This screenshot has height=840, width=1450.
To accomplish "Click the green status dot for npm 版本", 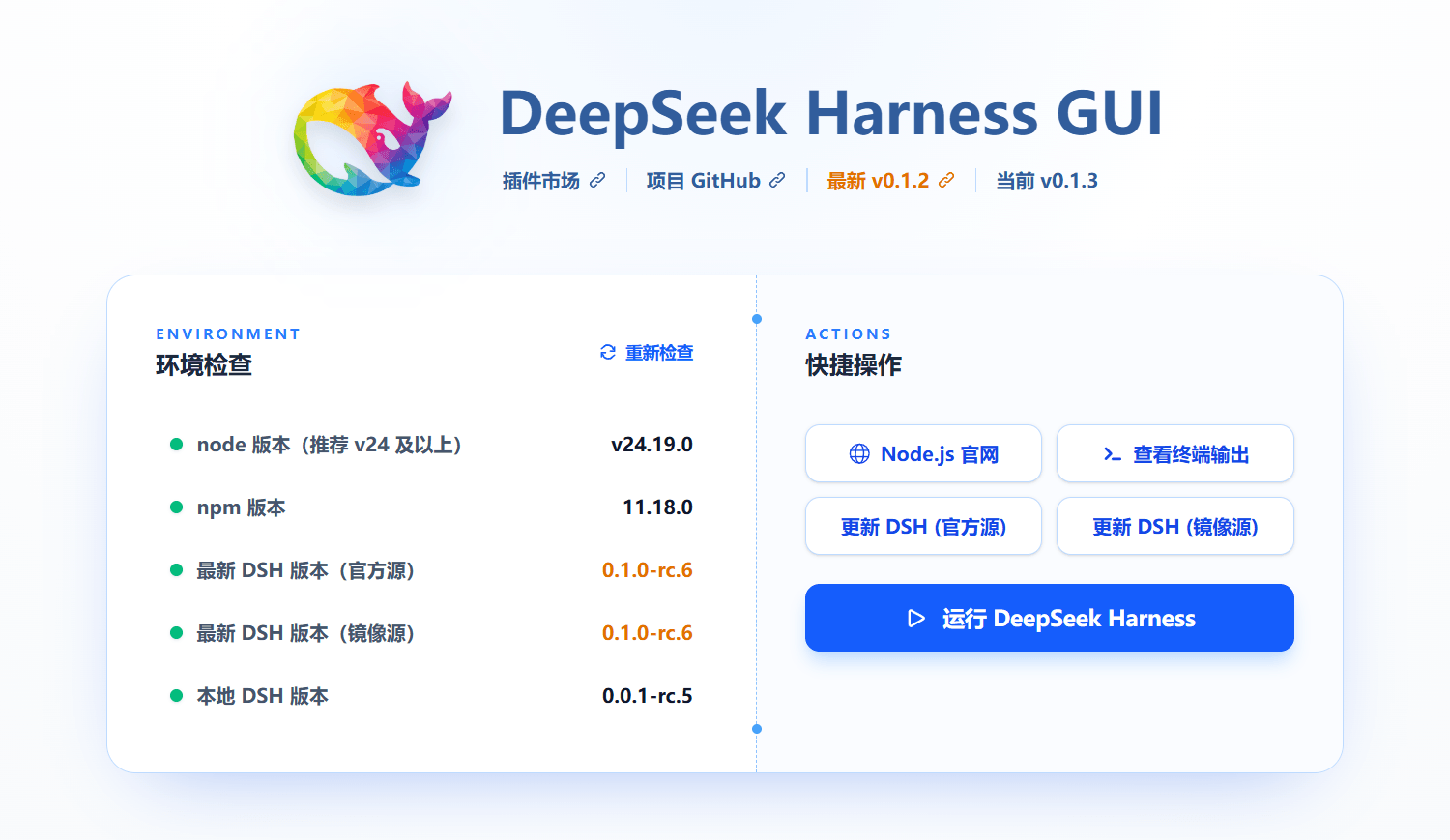I will 176,507.
